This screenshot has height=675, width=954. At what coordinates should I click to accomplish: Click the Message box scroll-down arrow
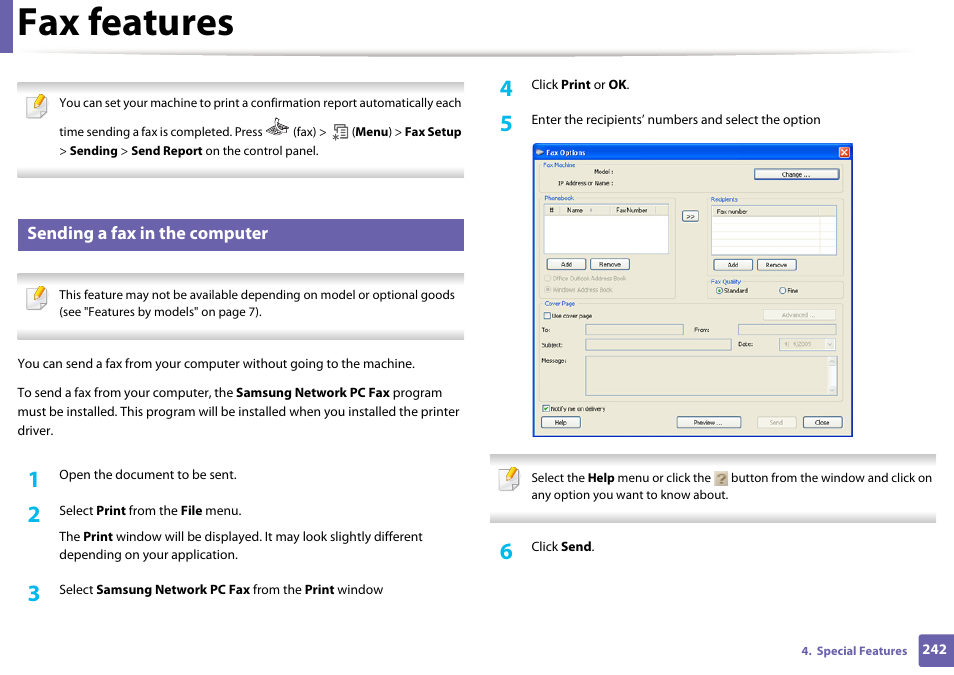(x=832, y=390)
